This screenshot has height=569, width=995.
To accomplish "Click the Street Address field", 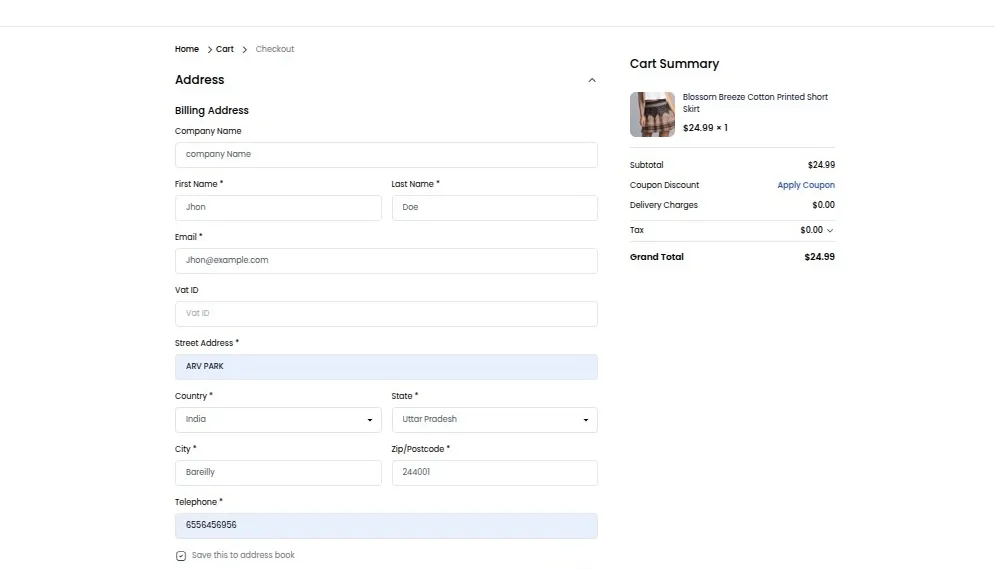I will pos(386,367).
